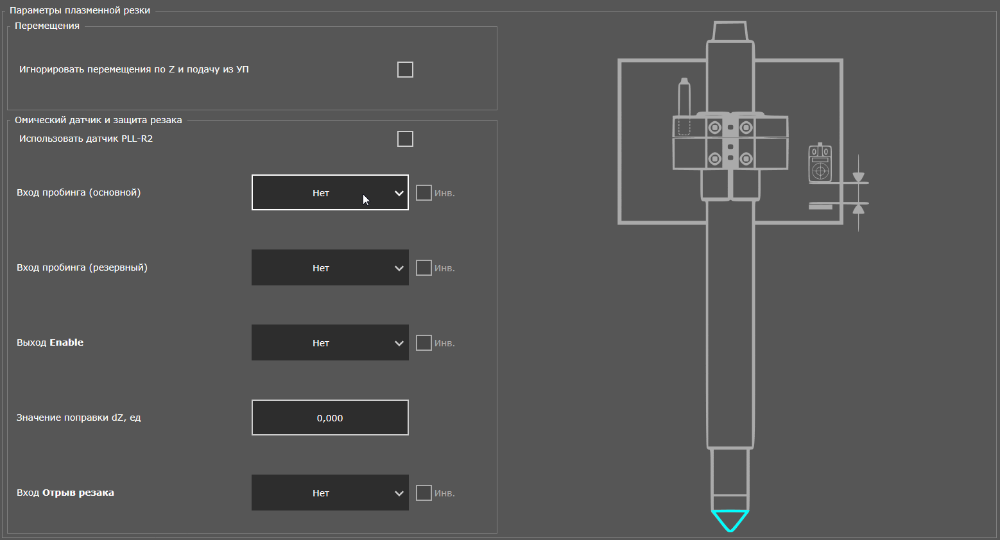Click the 'Параметры плазменной резки' title
Image resolution: width=1000 pixels, height=540 pixels.
click(80, 10)
